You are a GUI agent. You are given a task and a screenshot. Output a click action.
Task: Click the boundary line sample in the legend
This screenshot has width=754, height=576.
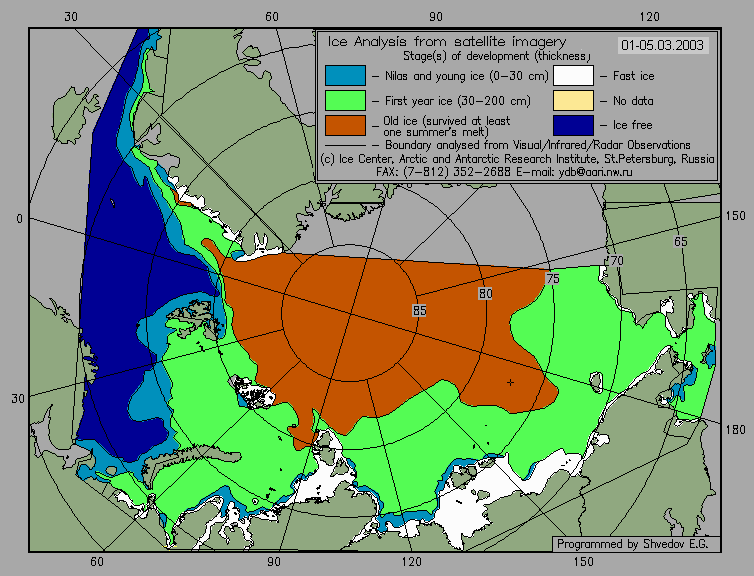click(x=345, y=146)
